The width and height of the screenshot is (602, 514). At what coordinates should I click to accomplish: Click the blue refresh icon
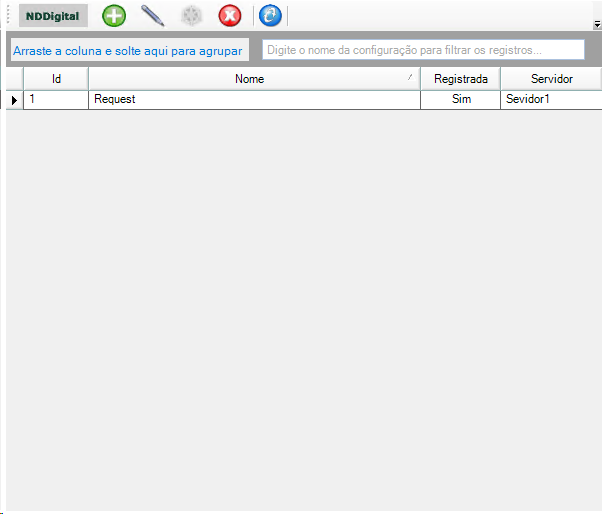click(270, 16)
